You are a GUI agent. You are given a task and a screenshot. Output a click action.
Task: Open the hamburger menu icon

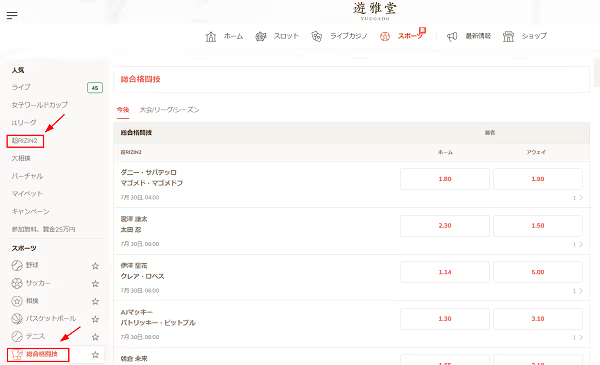(x=12, y=15)
